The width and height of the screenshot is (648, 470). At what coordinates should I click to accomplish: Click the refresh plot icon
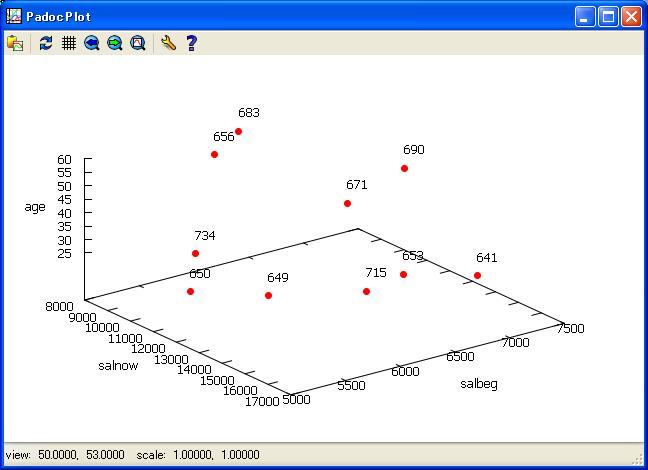[x=46, y=43]
